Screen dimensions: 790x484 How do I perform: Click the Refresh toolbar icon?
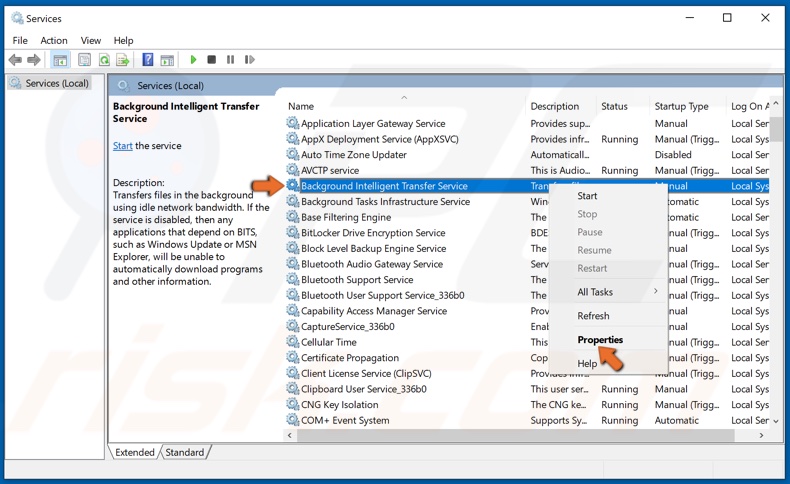(104, 60)
